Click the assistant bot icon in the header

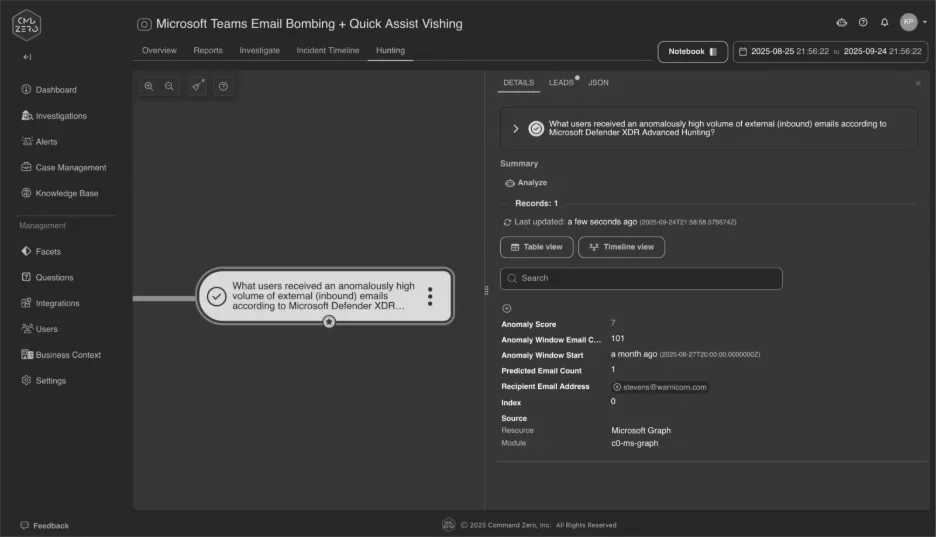842,23
